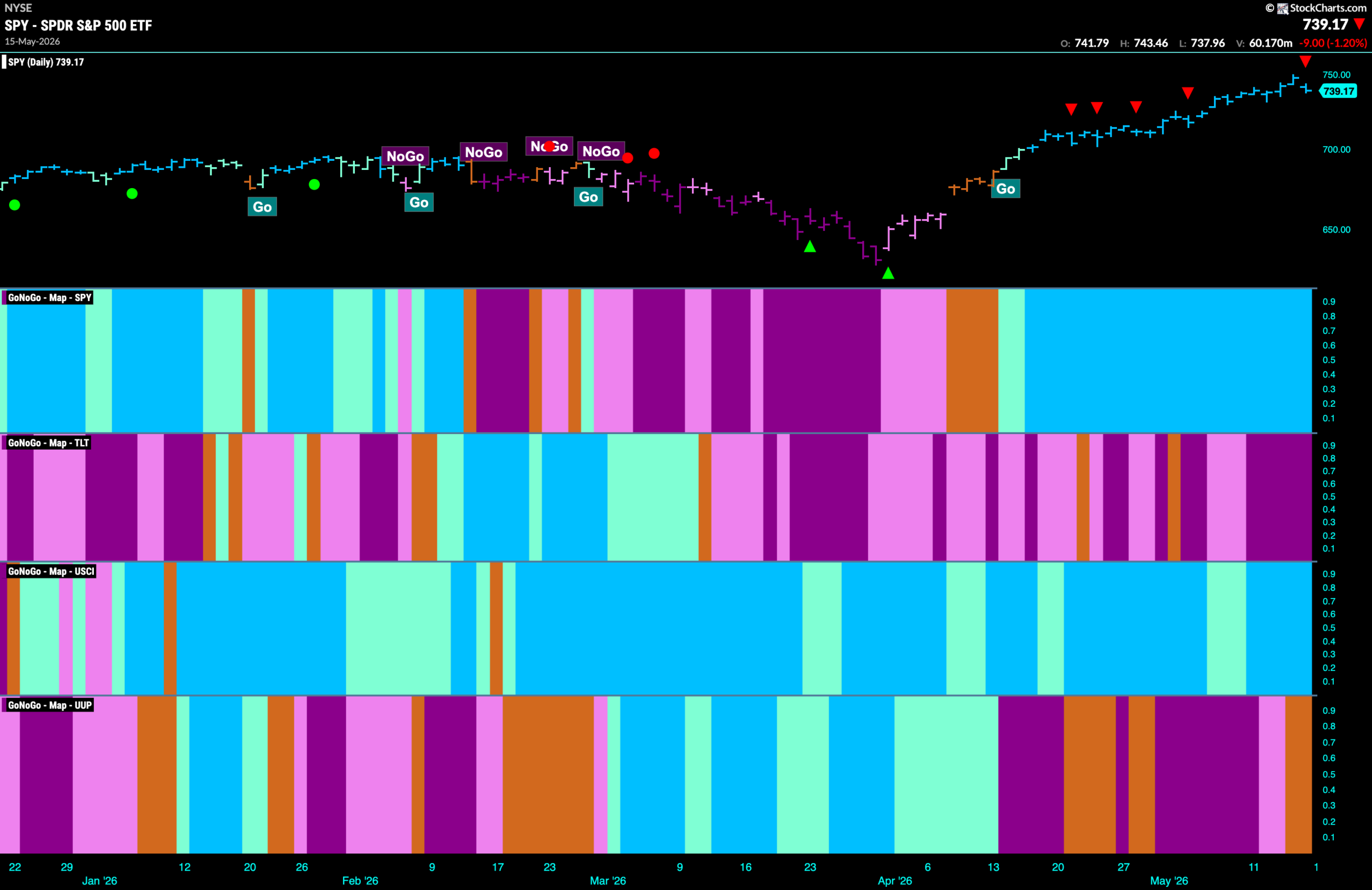Click the NoGo signal overlapped by a red dot
This screenshot has height=890, width=1372.
(x=549, y=146)
